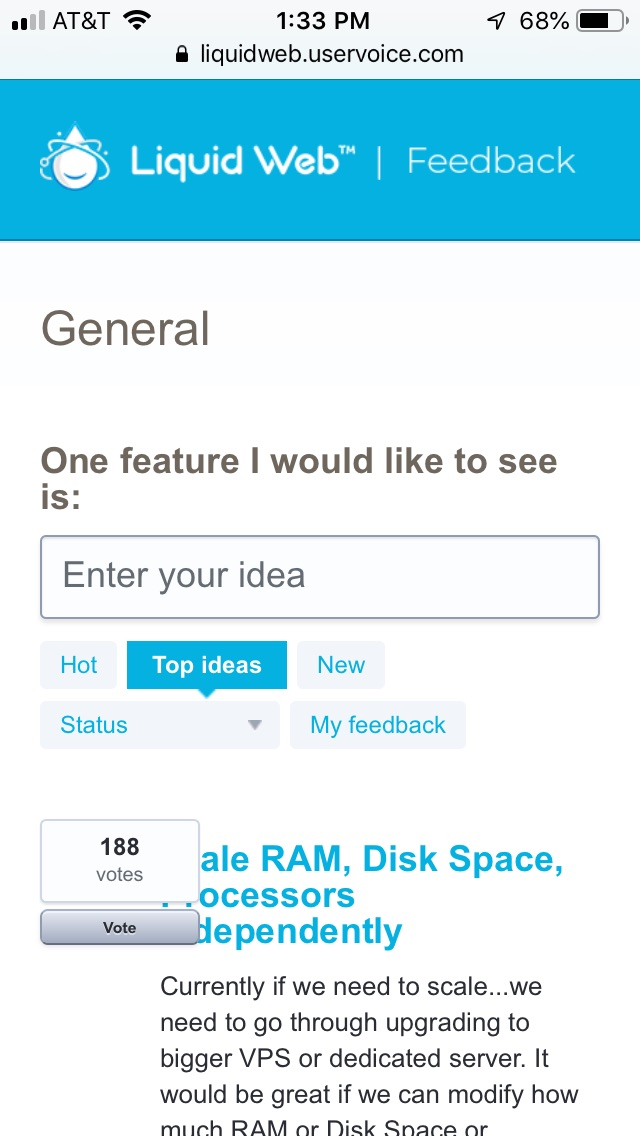The image size is (640, 1136).
Task: Keep Top ideas sorting selected
Action: [x=206, y=664]
